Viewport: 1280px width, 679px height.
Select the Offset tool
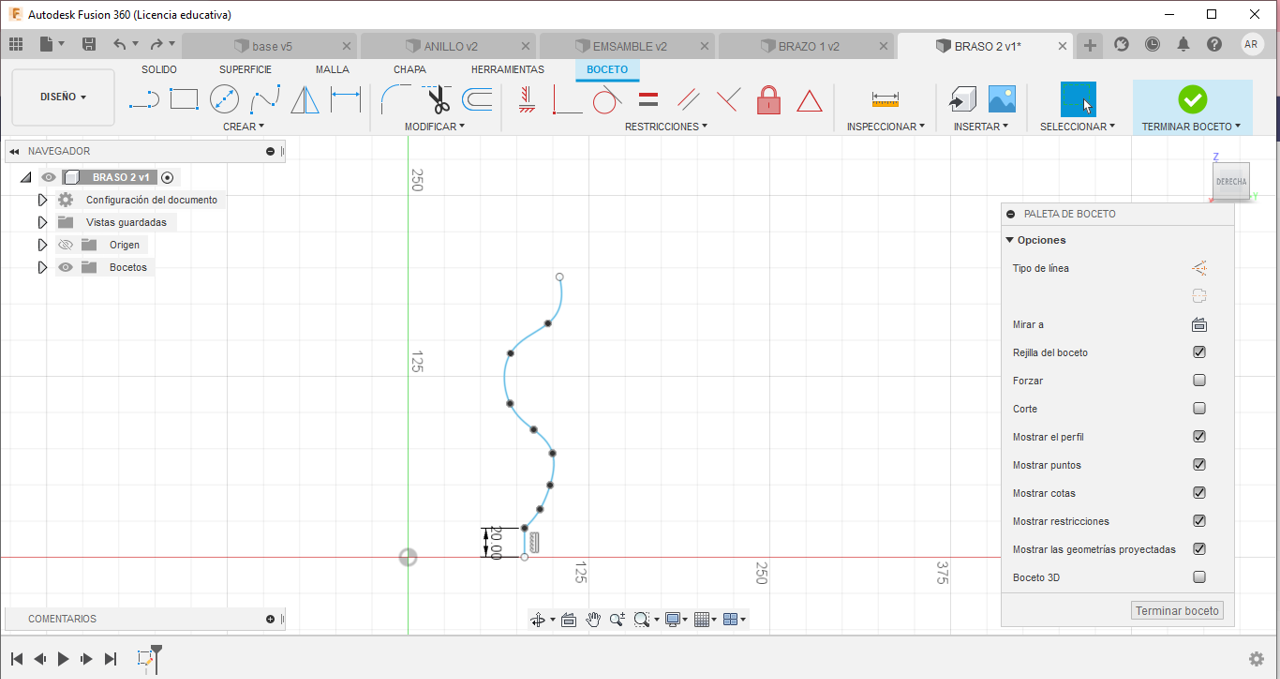477,99
